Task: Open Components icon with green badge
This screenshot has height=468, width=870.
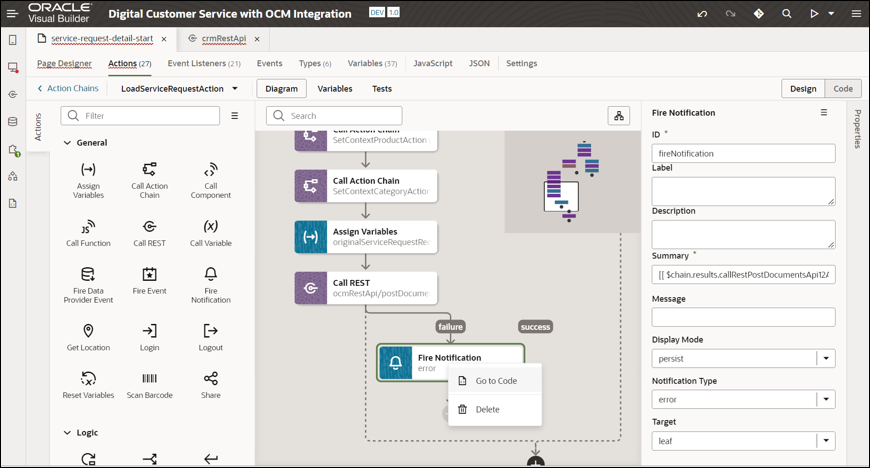Action: [x=14, y=150]
